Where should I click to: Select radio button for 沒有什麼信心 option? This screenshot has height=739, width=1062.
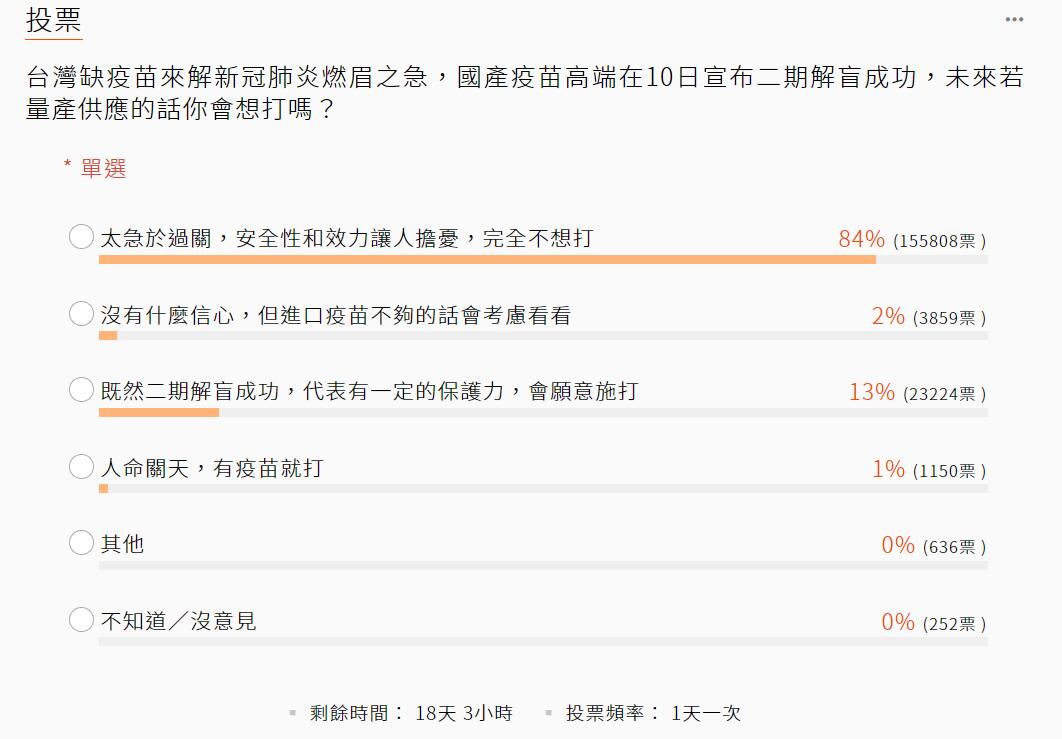click(x=81, y=314)
